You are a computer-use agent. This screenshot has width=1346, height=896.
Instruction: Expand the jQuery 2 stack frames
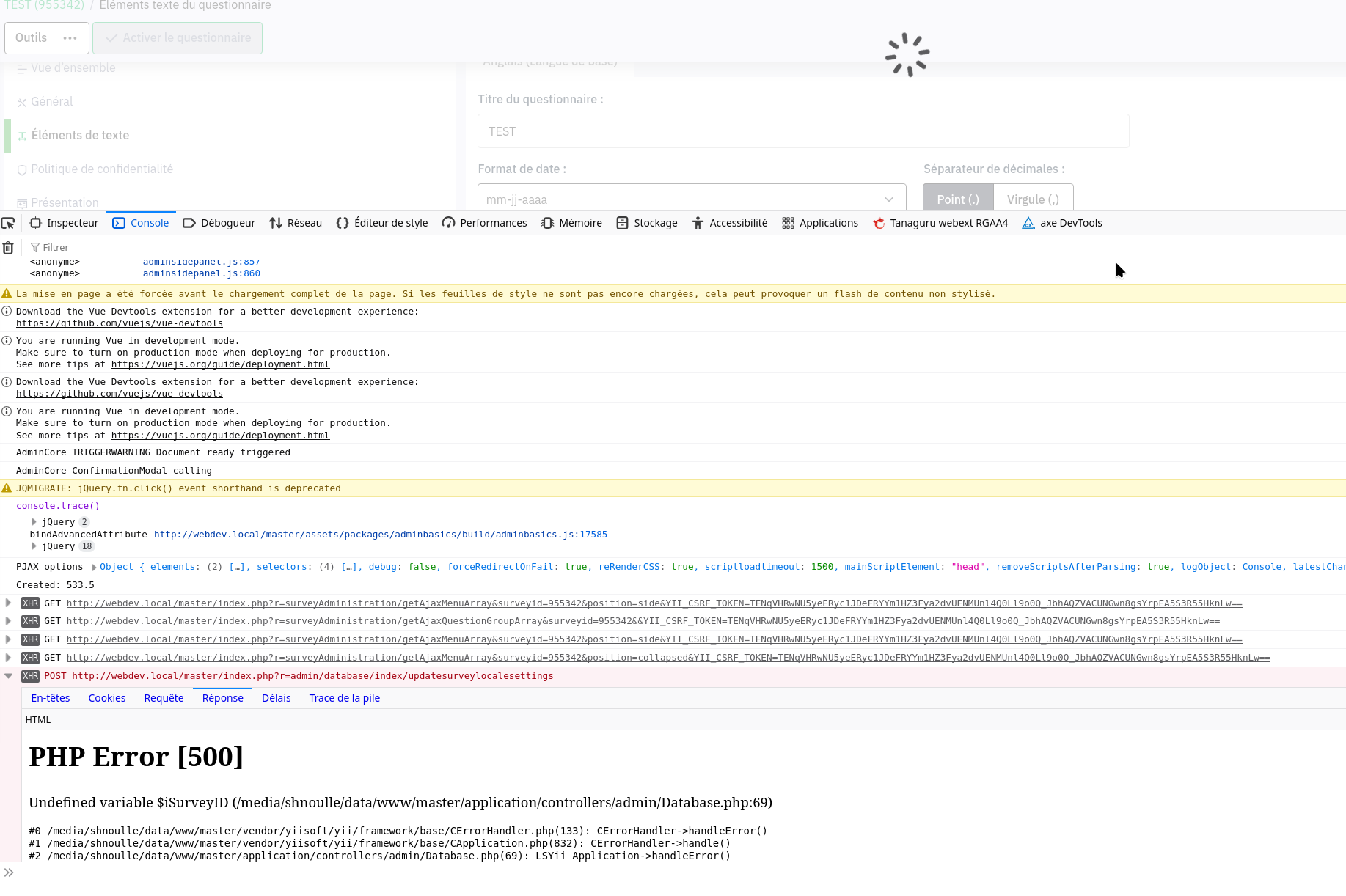click(34, 522)
